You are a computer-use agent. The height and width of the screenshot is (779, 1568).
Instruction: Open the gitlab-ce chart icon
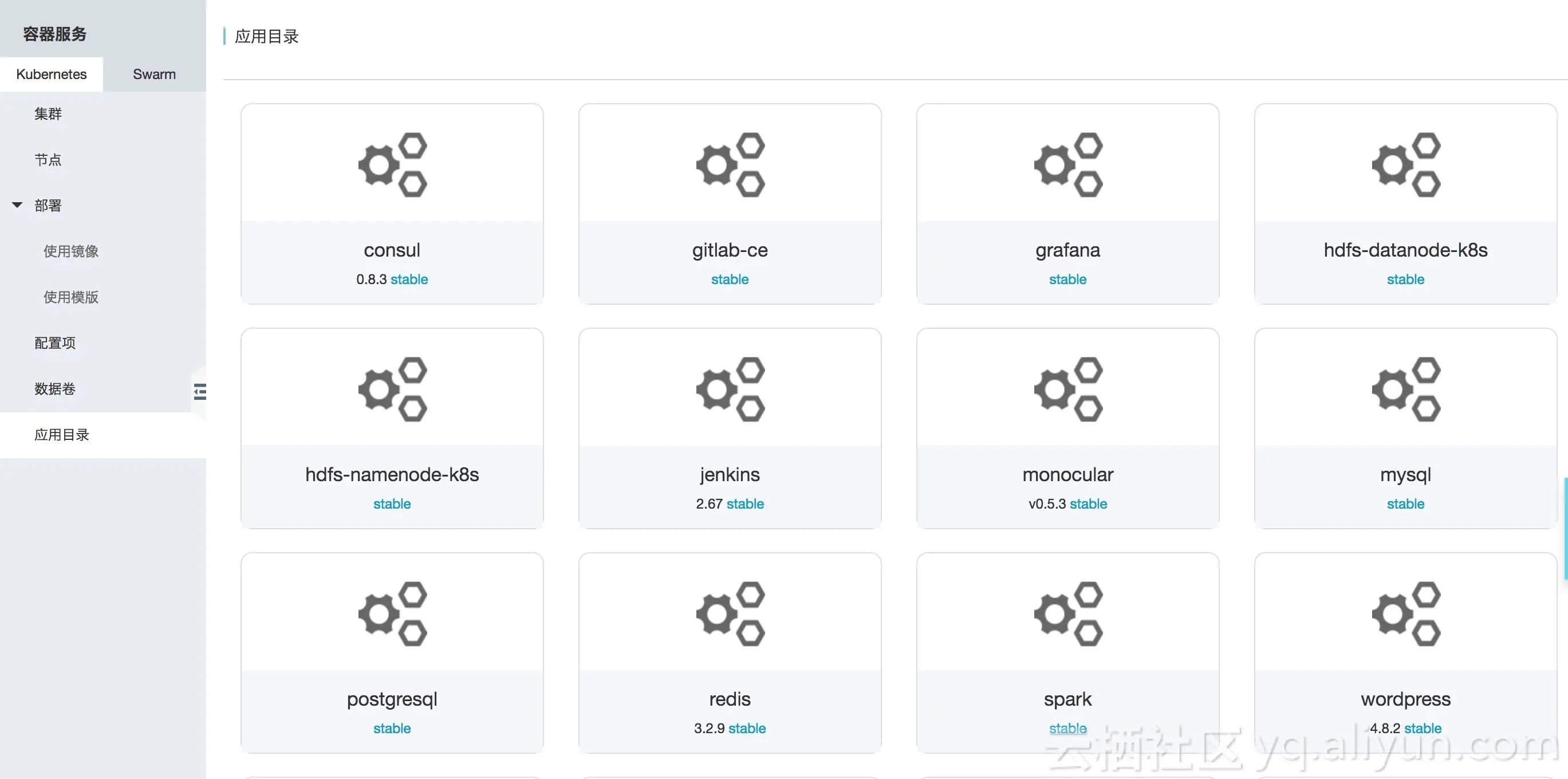point(730,164)
